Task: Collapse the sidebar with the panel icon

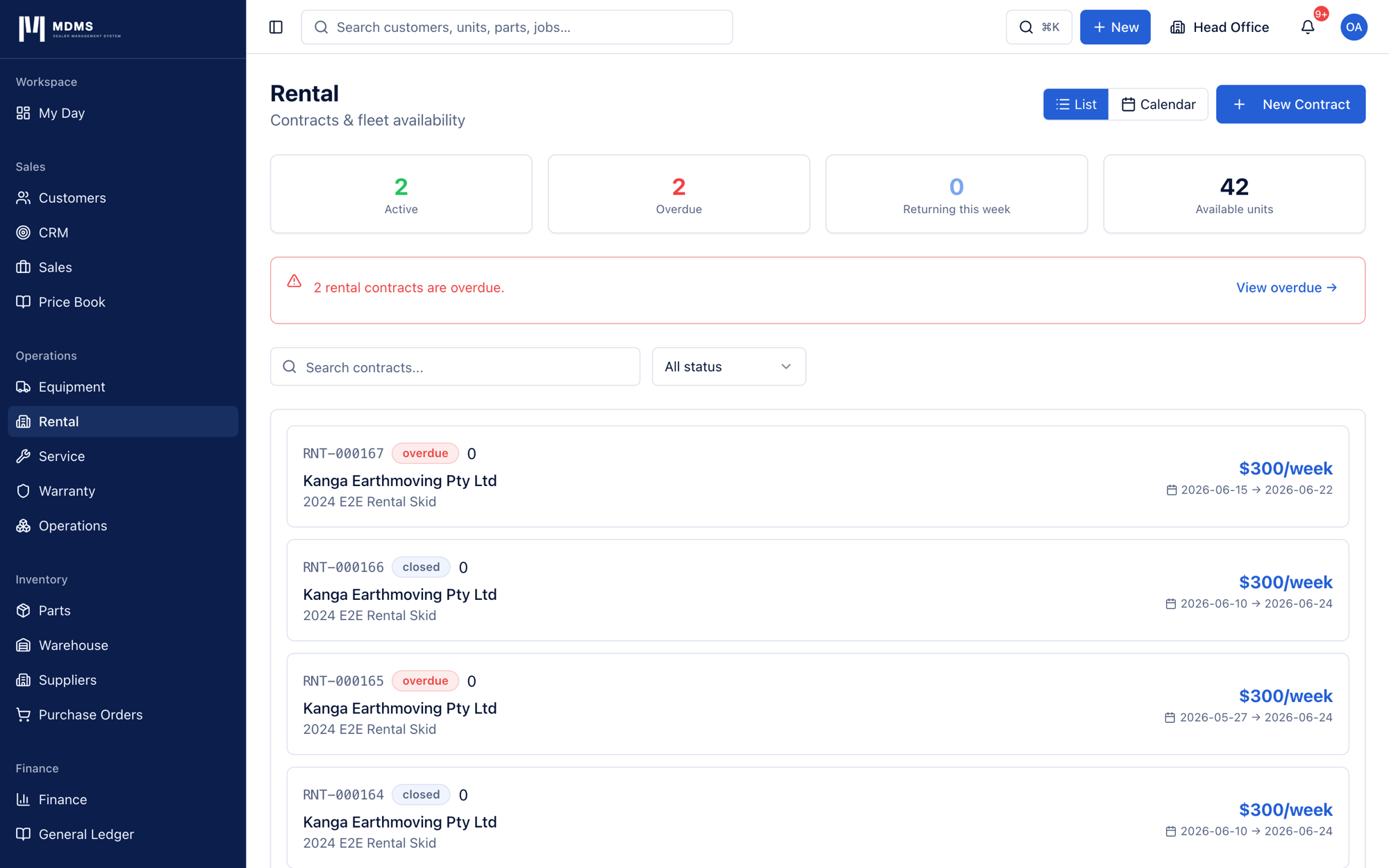Action: pyautogui.click(x=276, y=27)
